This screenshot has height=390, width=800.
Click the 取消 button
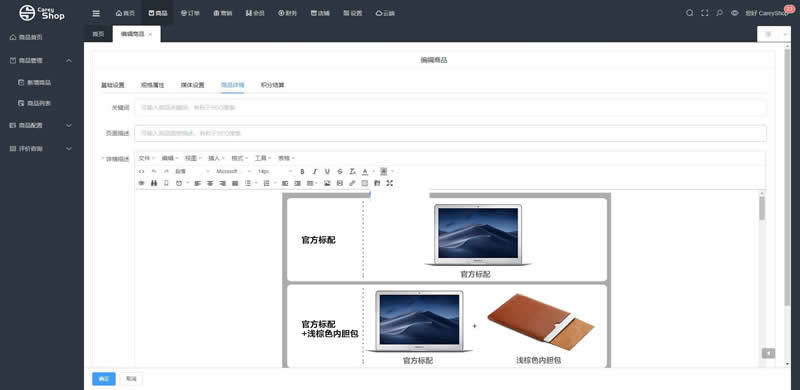pyautogui.click(x=132, y=379)
